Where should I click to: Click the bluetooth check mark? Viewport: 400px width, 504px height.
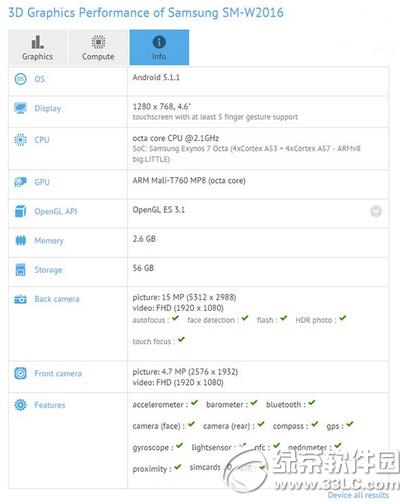[x=312, y=403]
